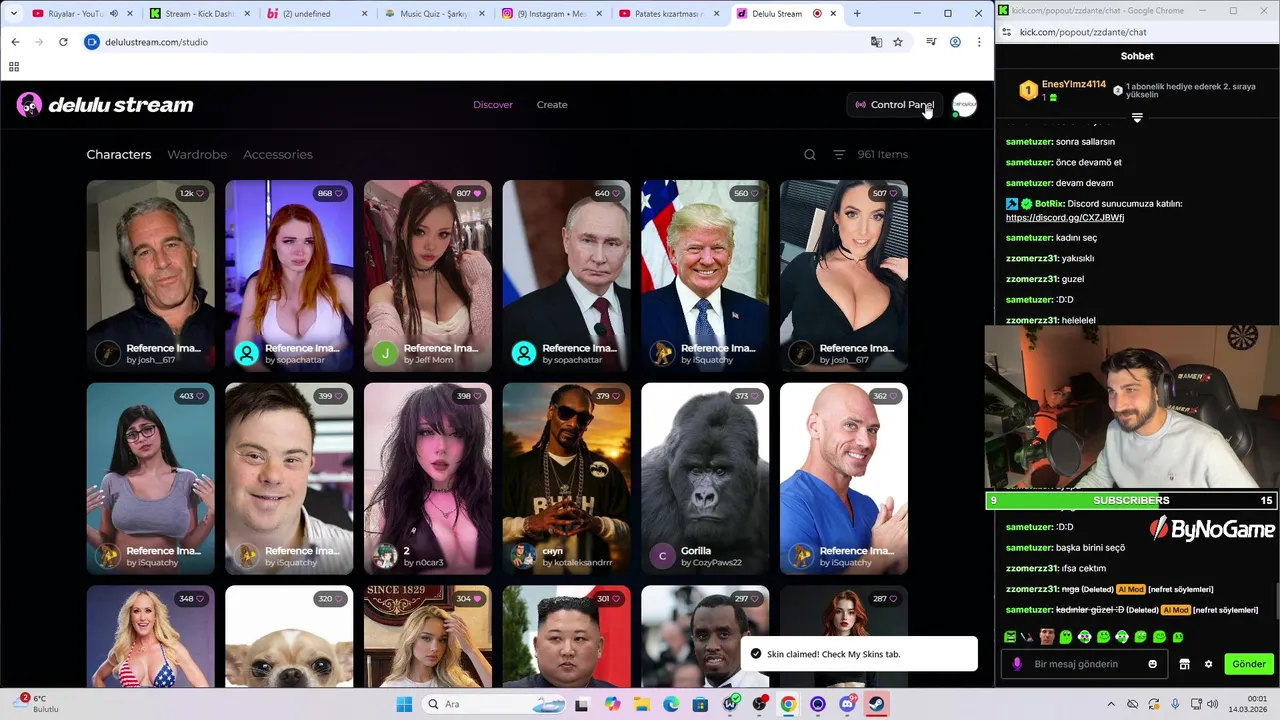The image size is (1280, 720).
Task: Select the Characters tab
Action: pos(119,154)
